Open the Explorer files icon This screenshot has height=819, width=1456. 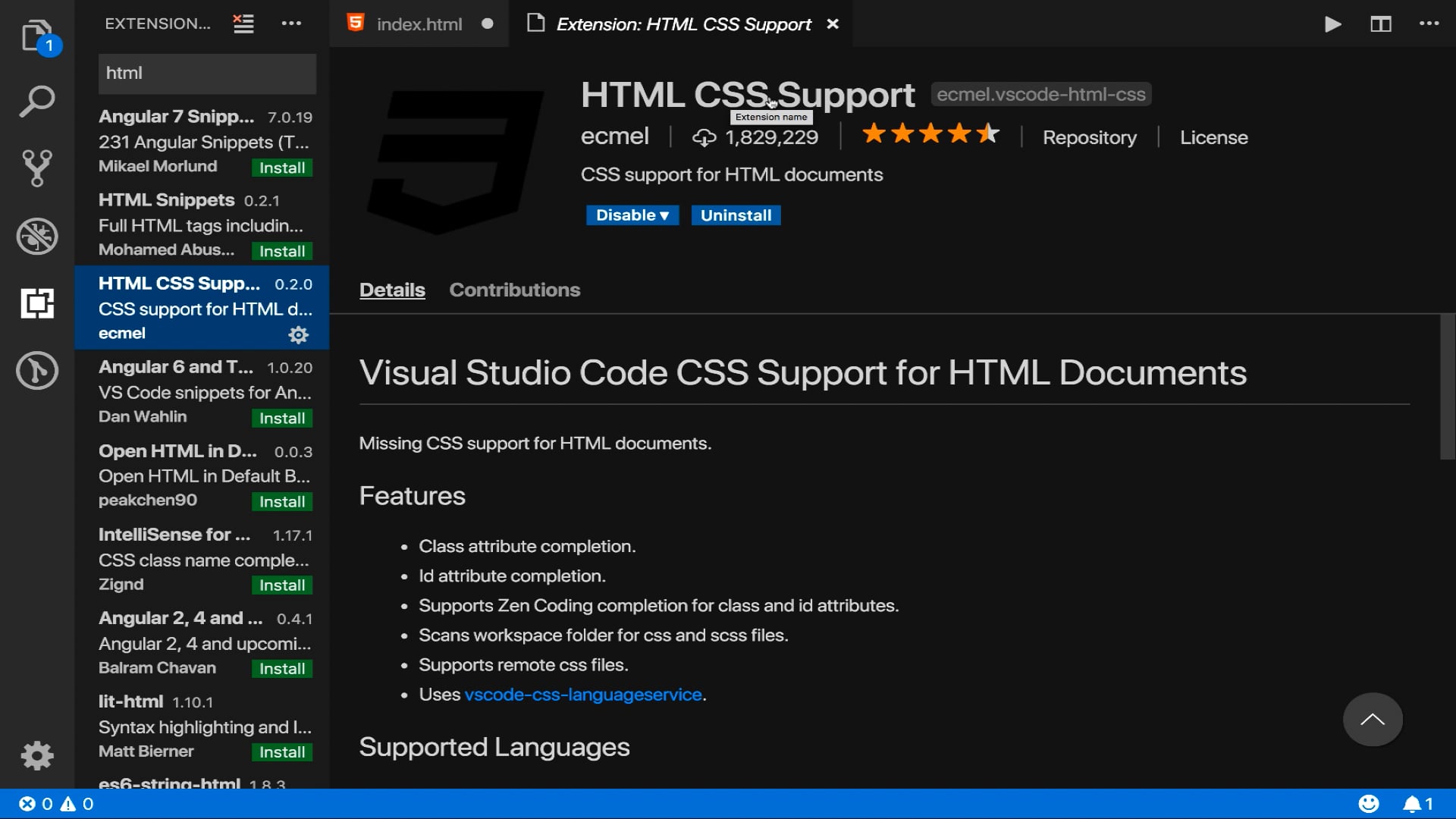36,35
